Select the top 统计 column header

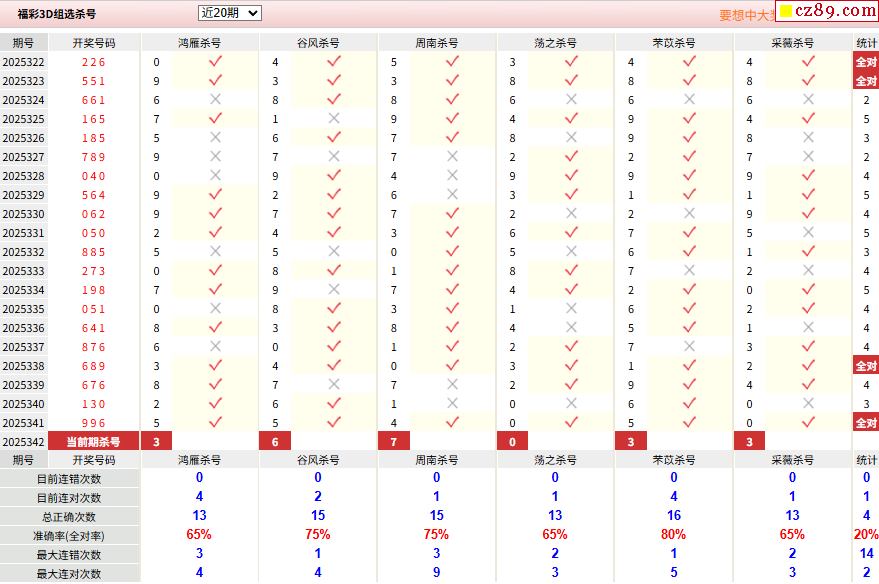point(866,43)
